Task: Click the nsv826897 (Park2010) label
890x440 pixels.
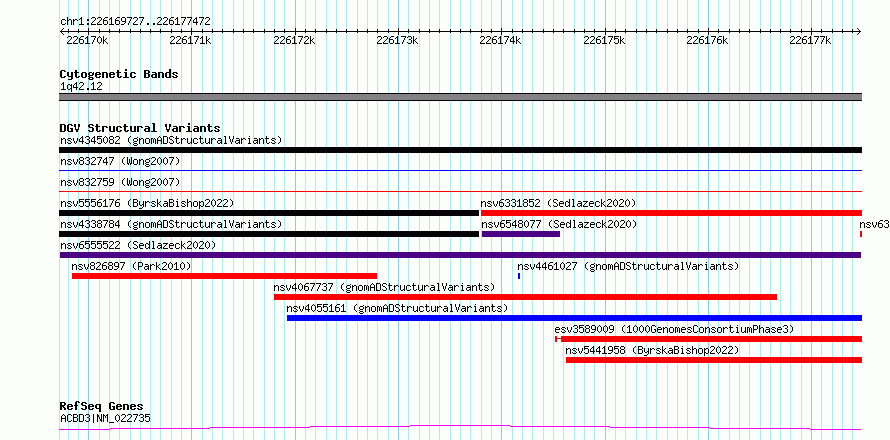Action: pyautogui.click(x=131, y=266)
